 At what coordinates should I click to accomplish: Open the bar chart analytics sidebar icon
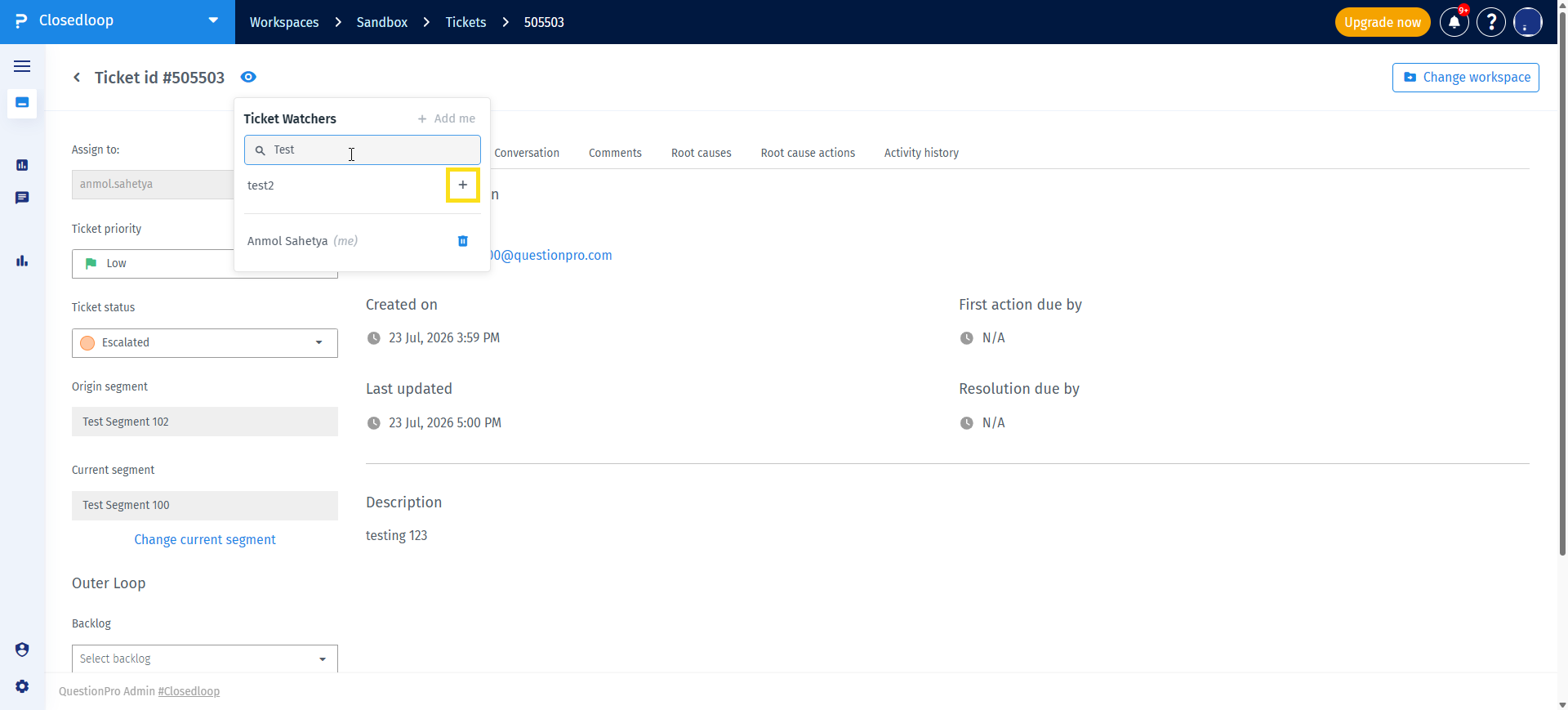[22, 261]
